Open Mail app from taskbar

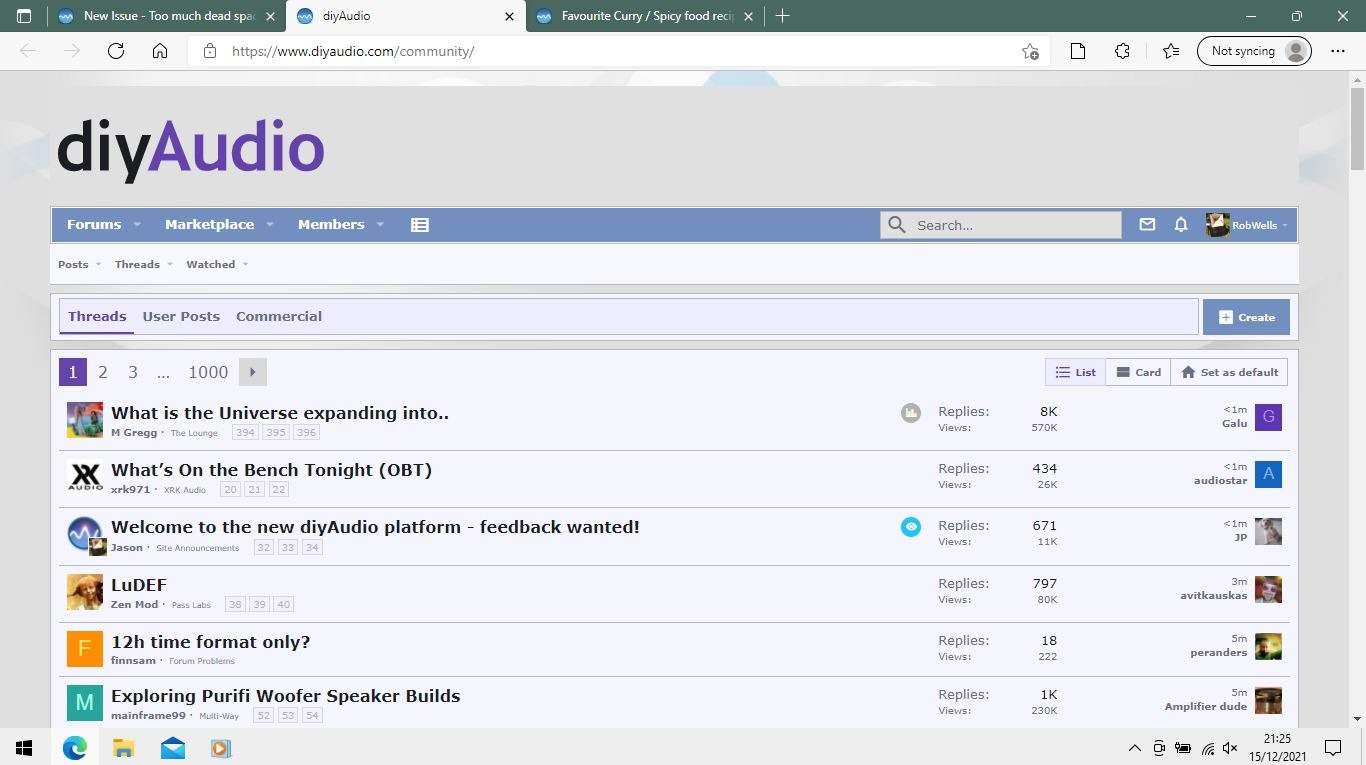coord(172,747)
